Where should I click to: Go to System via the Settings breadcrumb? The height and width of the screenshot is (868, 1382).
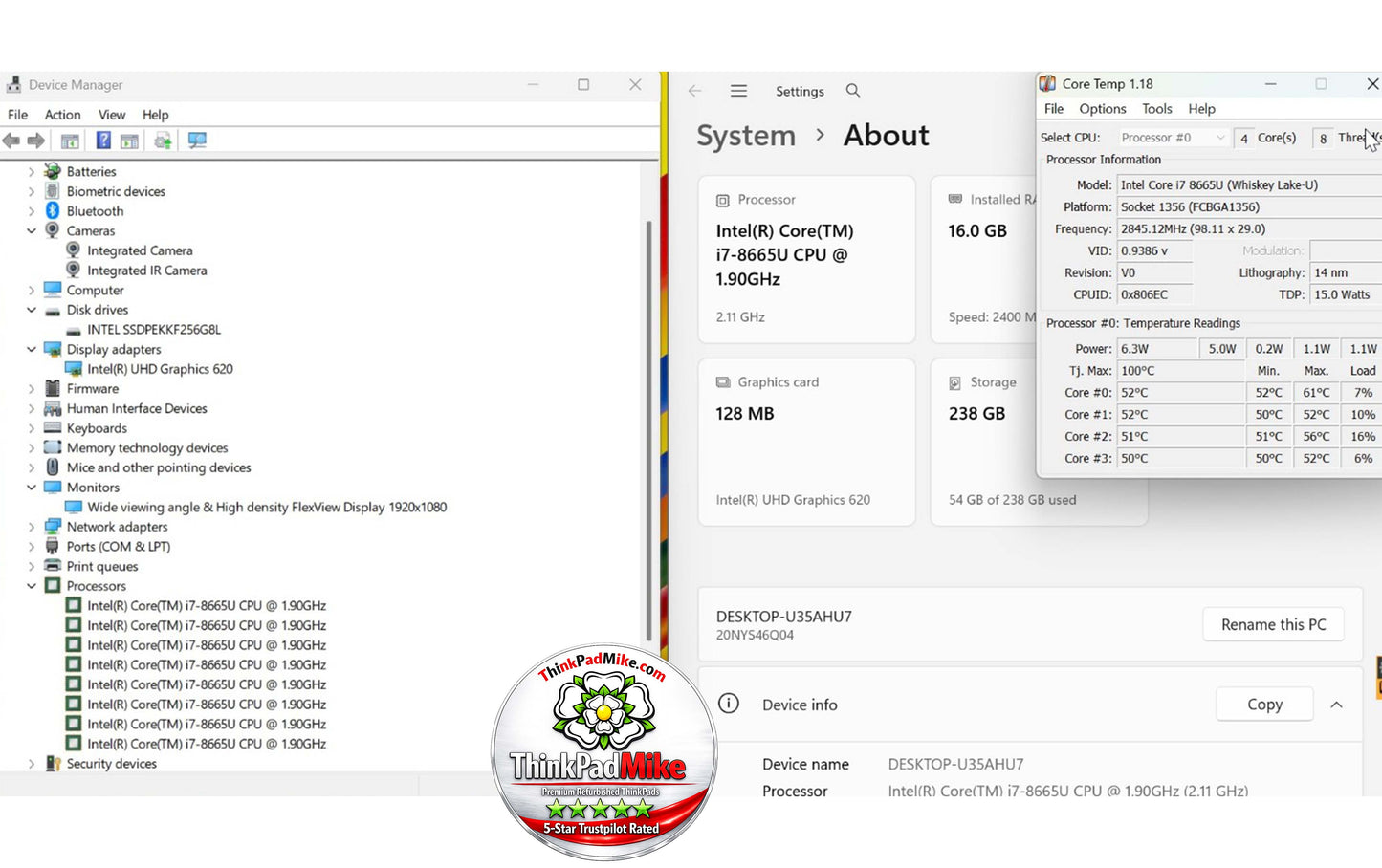(x=746, y=136)
